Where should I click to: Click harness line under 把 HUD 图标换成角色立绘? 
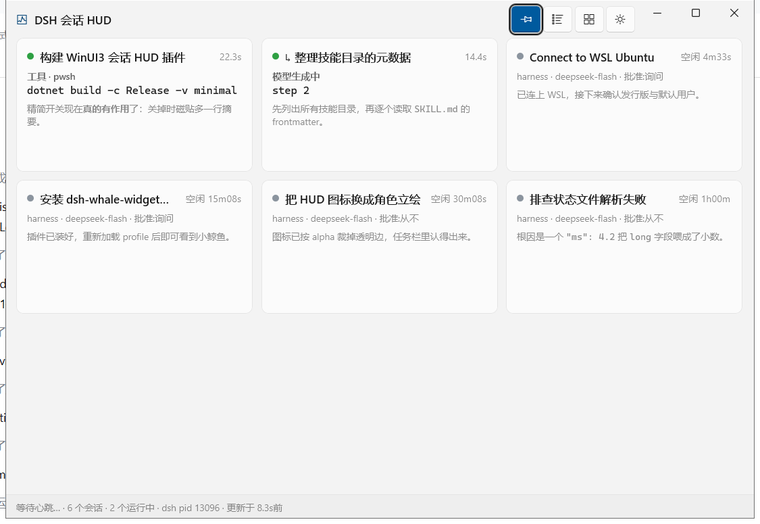[x=346, y=219]
